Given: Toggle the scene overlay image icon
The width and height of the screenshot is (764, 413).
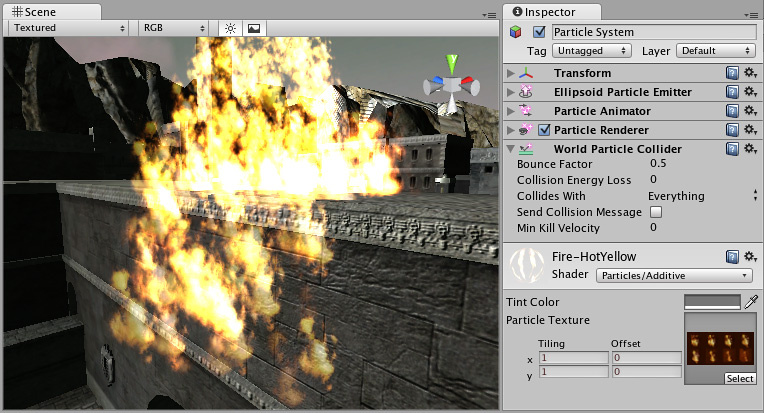Looking at the screenshot, I should (x=253, y=28).
